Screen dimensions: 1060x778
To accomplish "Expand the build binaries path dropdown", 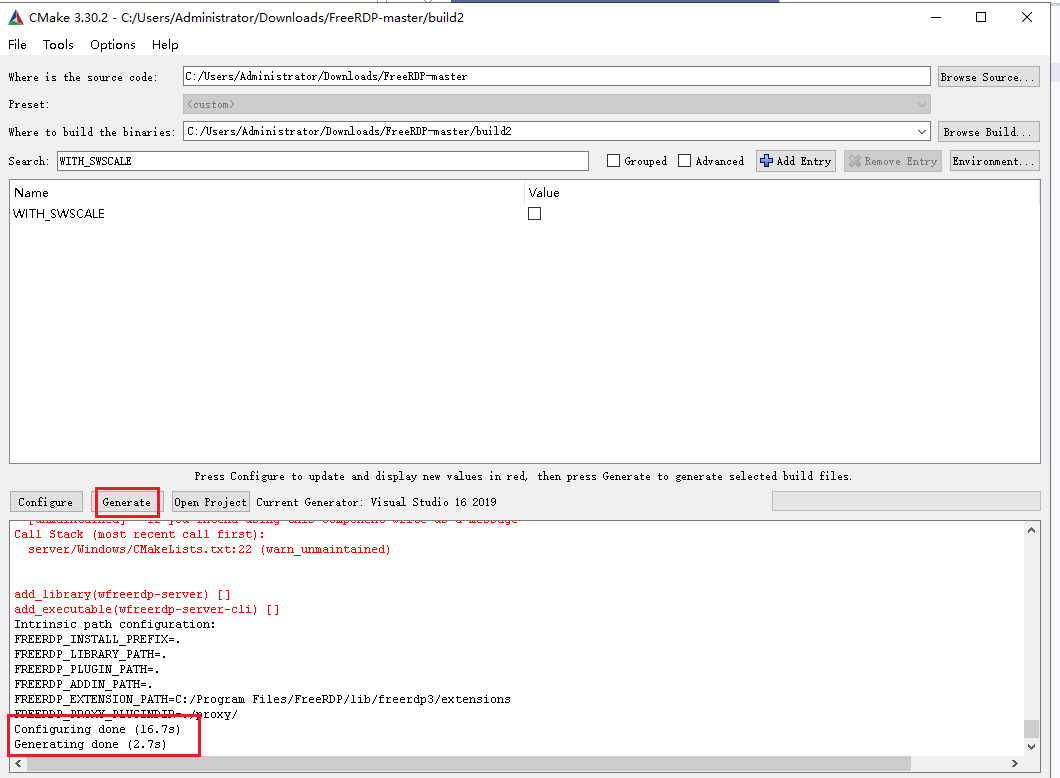I will coord(921,131).
